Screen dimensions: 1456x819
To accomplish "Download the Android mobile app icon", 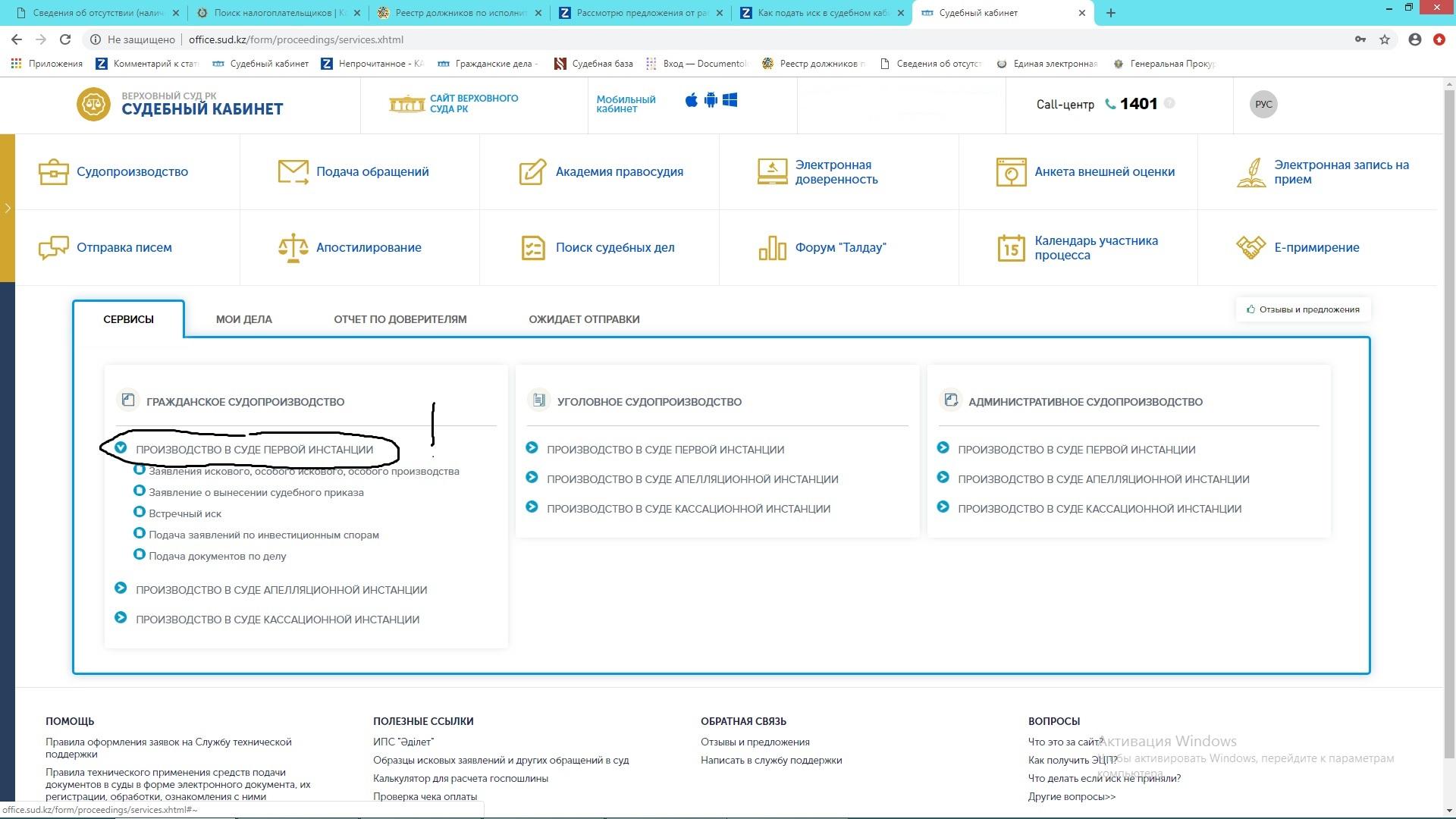I will [x=711, y=100].
